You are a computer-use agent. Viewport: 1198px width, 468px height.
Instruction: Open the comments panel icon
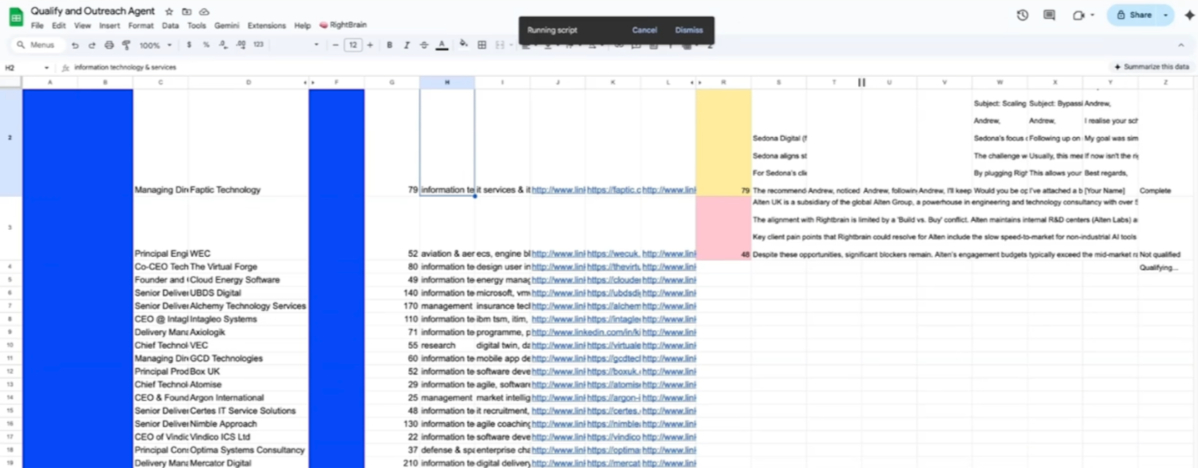pyautogui.click(x=1049, y=15)
